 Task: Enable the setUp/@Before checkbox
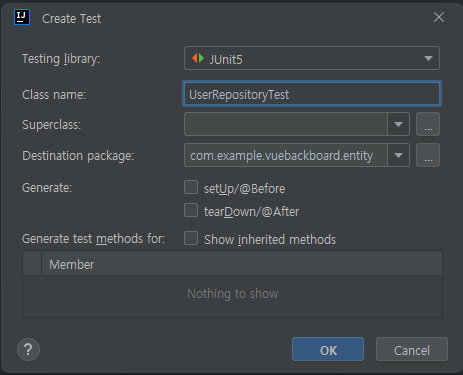click(191, 187)
